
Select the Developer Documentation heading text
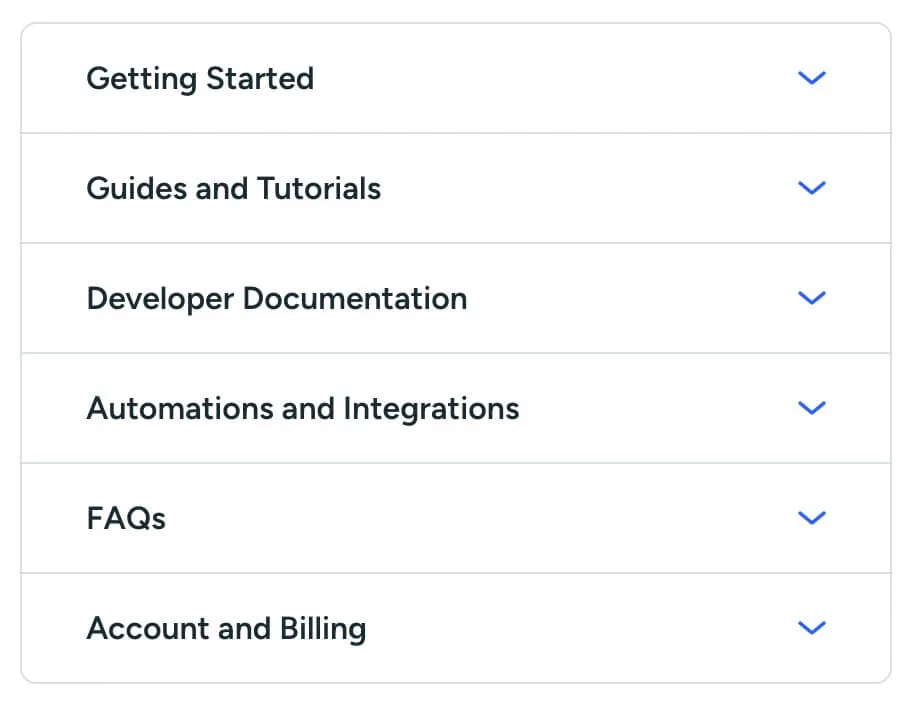[277, 298]
